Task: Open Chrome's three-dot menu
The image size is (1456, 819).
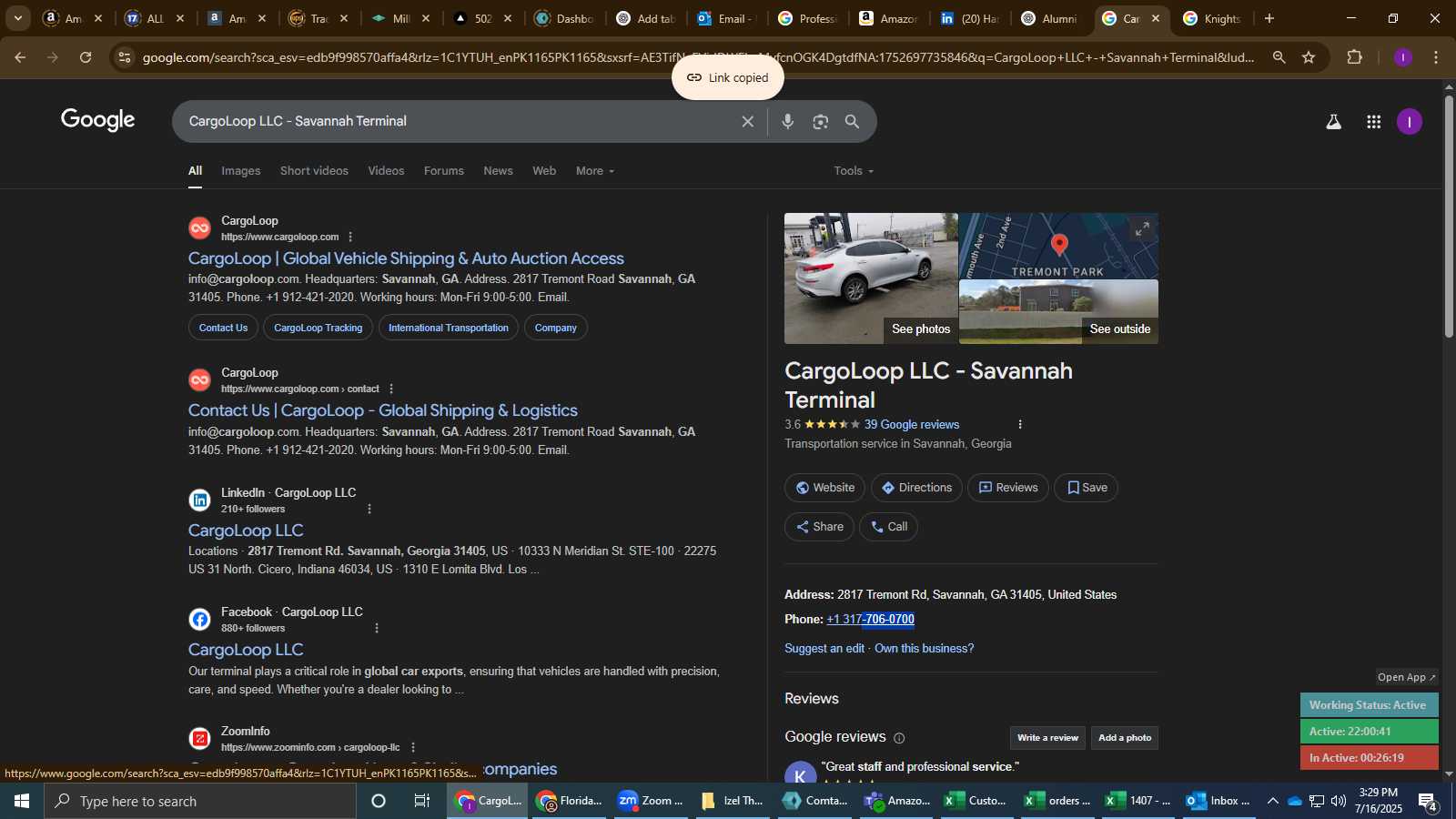Action: pyautogui.click(x=1436, y=57)
